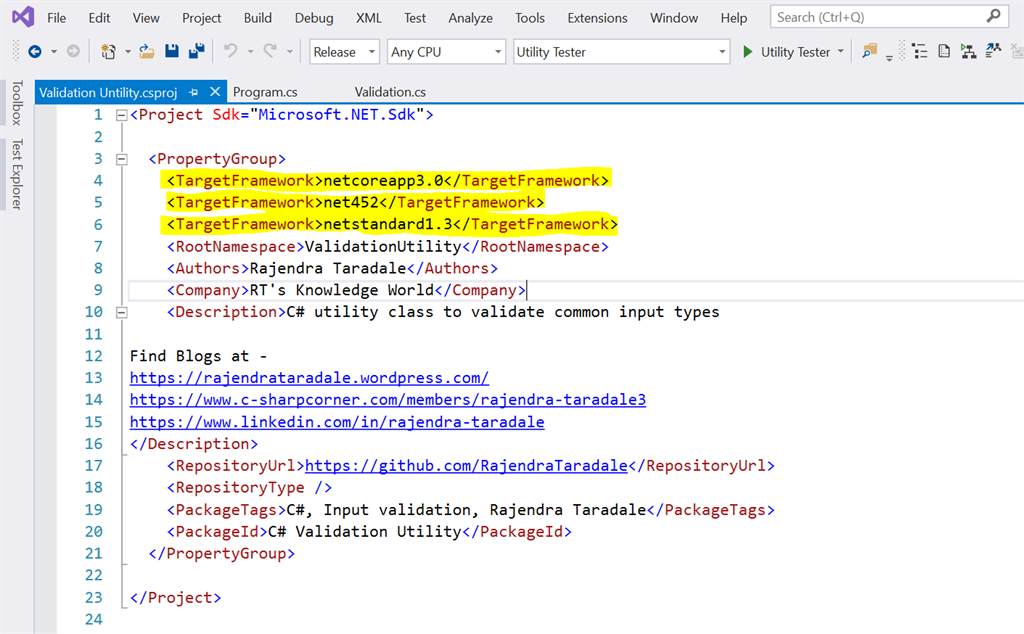
Task: Open the Release configuration dropdown
Action: click(343, 52)
